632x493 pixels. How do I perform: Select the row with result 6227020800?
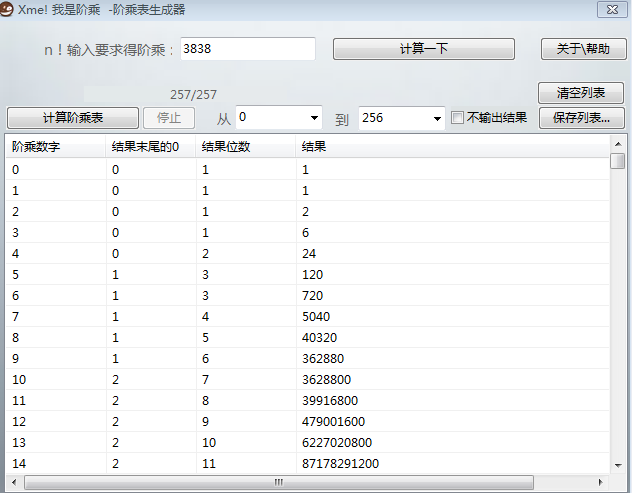point(307,442)
